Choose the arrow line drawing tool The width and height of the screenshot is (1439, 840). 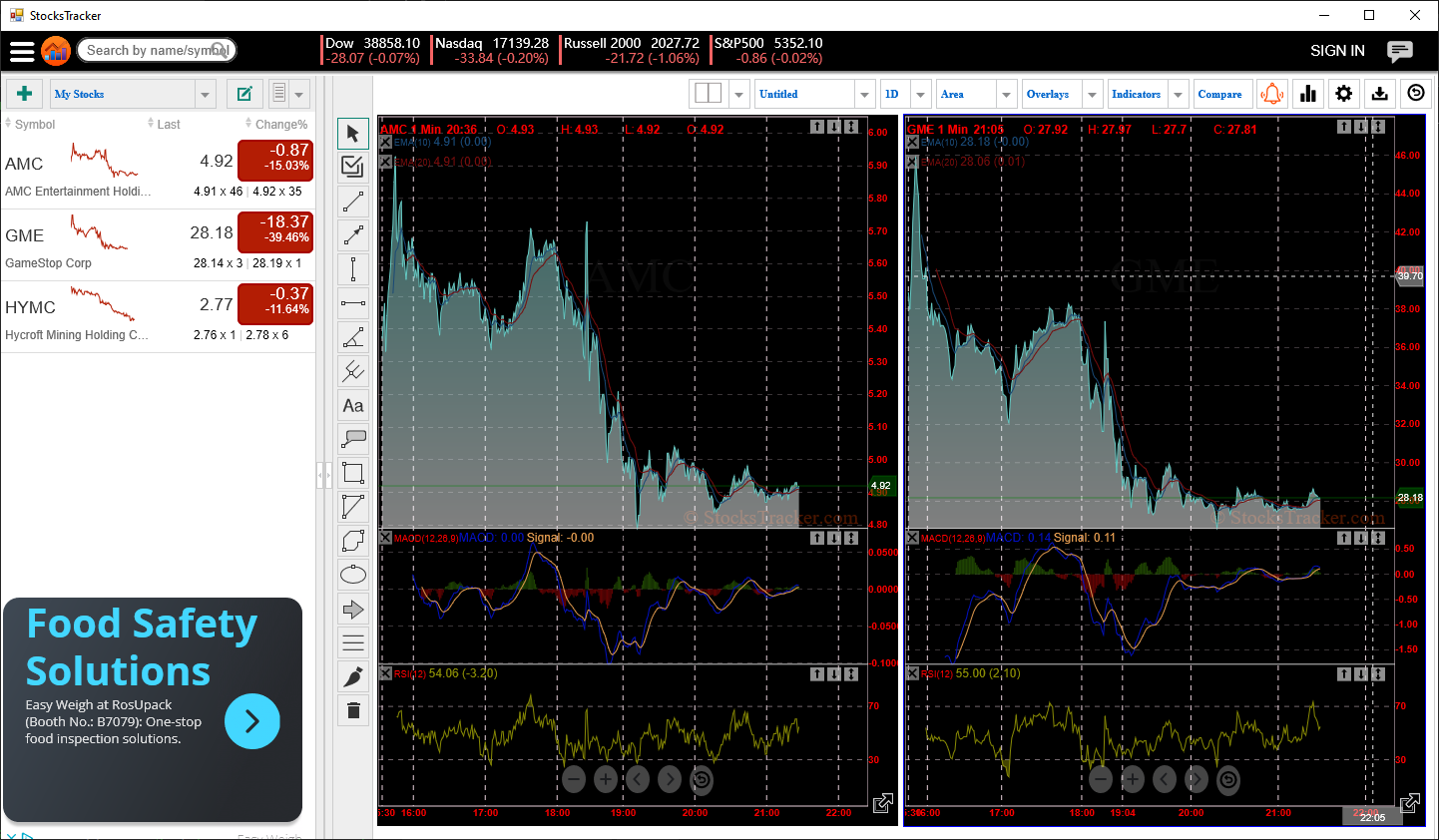point(353,235)
